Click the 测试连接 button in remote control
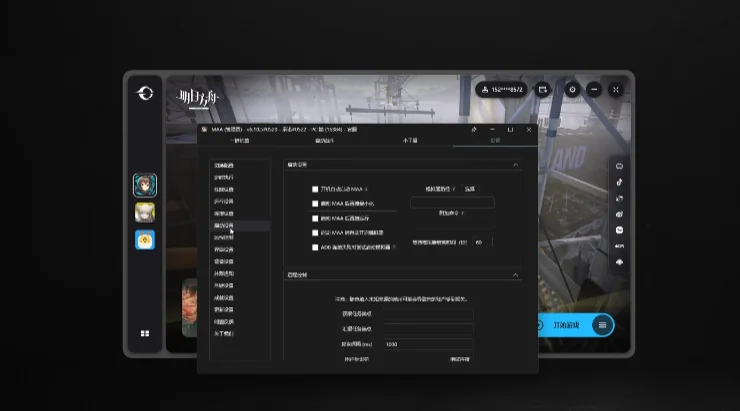Screen dimensions: 740x411 pyautogui.click(x=460, y=359)
